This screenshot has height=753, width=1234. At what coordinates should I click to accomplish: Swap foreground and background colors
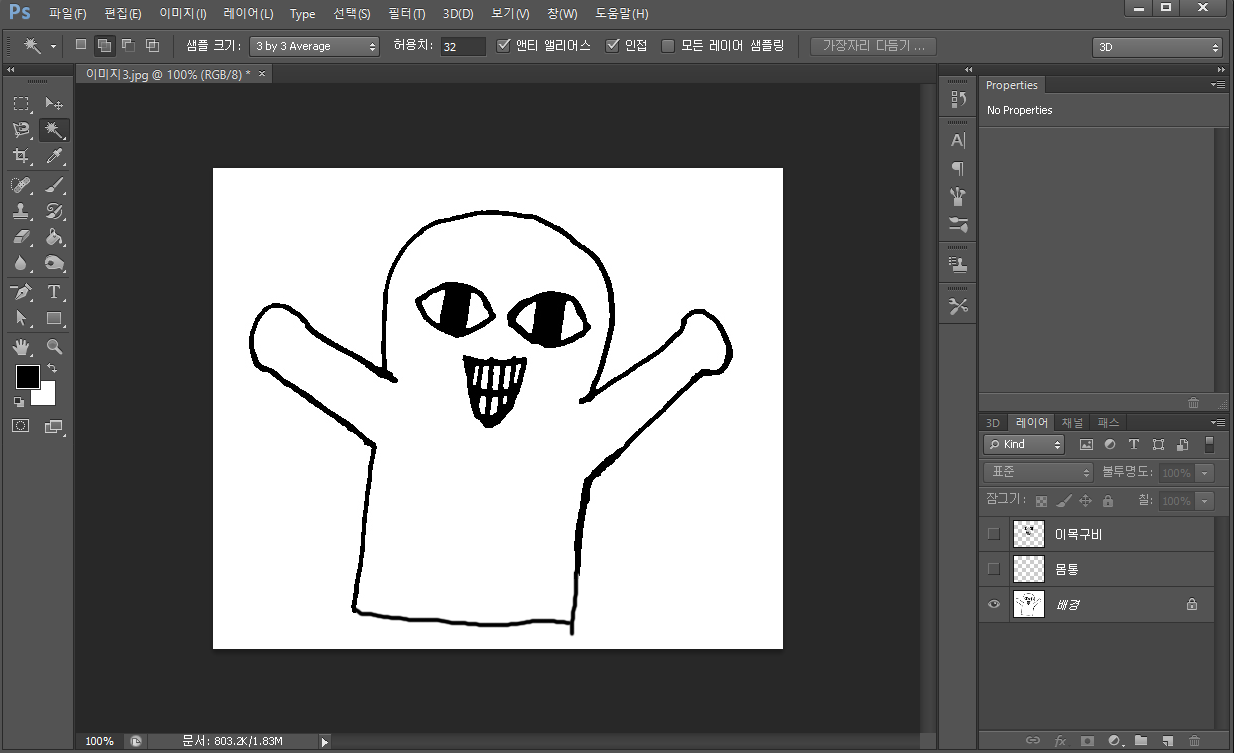pyautogui.click(x=52, y=369)
